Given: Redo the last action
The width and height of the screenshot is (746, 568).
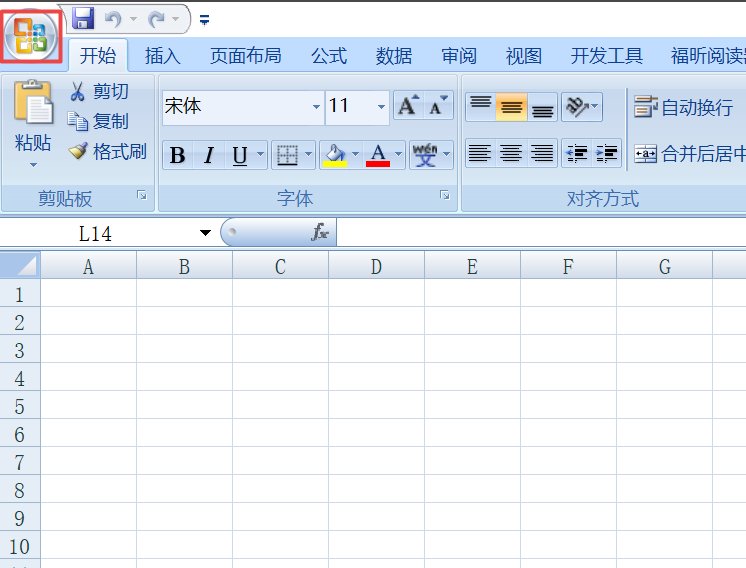Looking at the screenshot, I should pyautogui.click(x=156, y=19).
